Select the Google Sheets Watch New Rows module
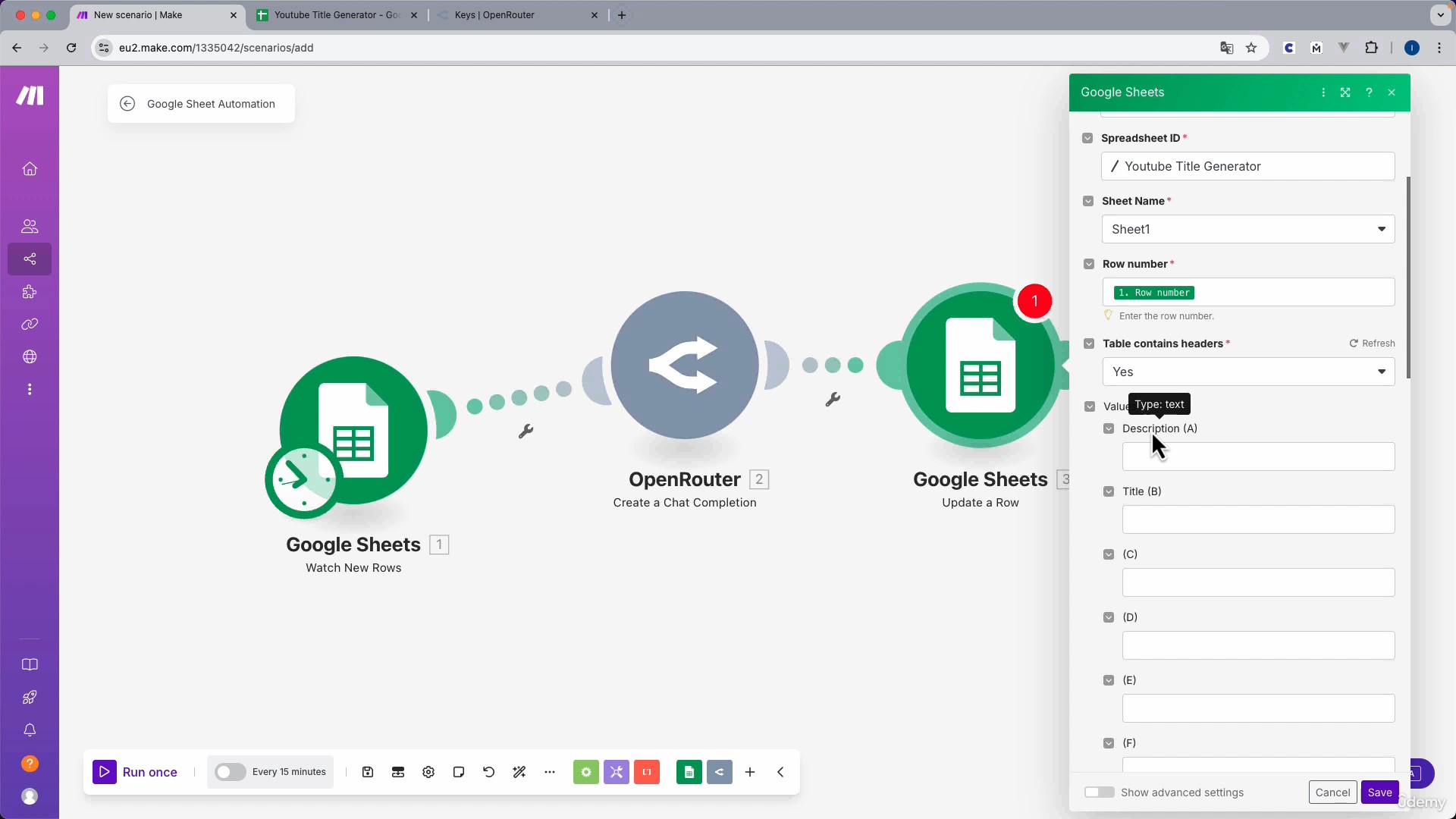Viewport: 1456px width, 819px height. (x=353, y=430)
